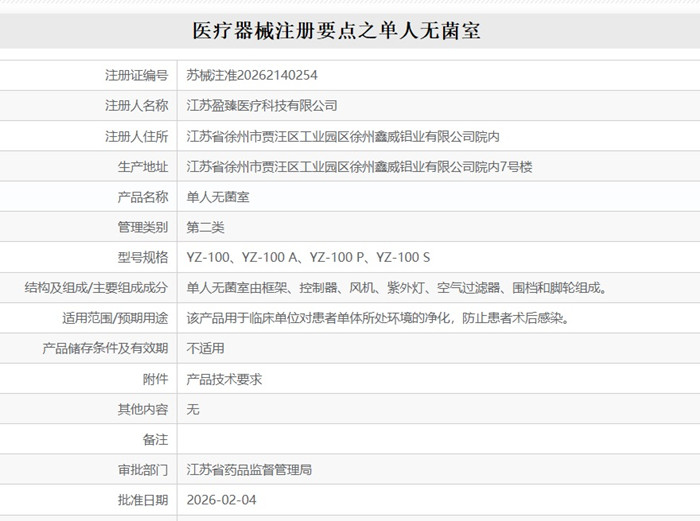
Task: Select the product name value 单人无菌室
Action: click(218, 197)
